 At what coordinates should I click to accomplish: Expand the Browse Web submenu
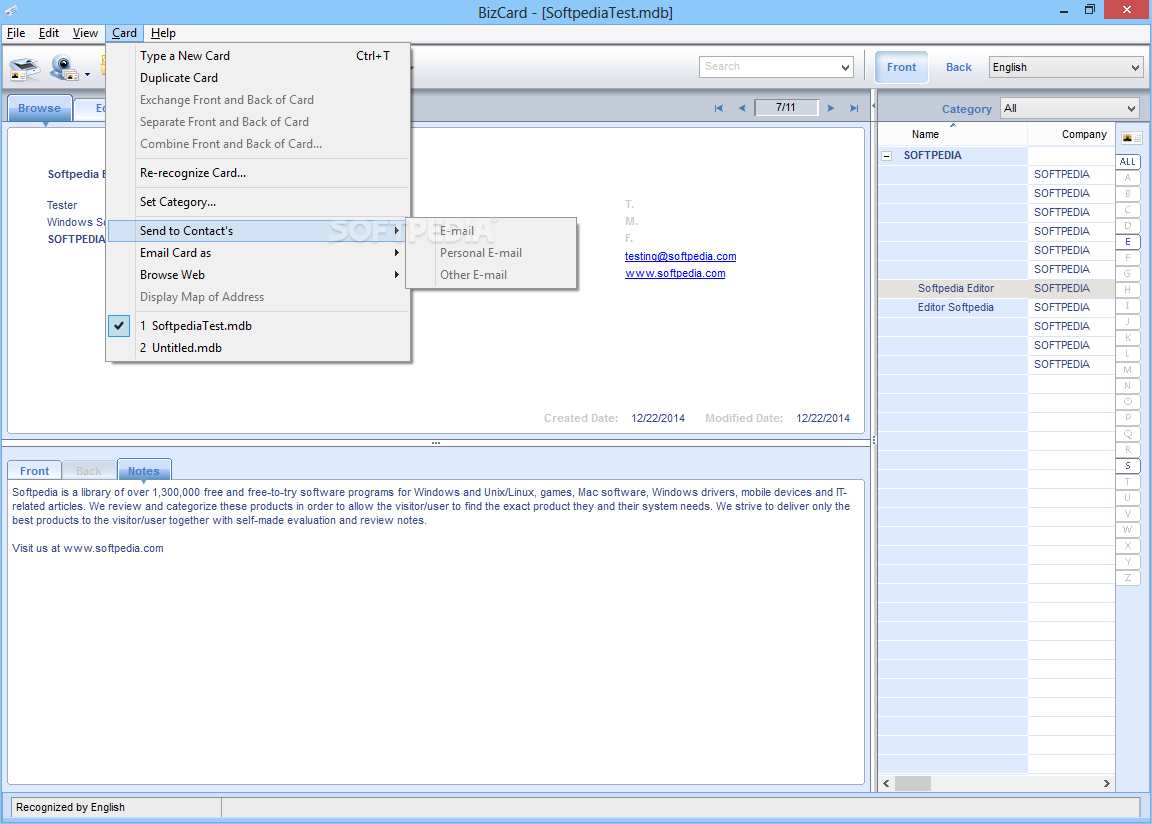257,275
